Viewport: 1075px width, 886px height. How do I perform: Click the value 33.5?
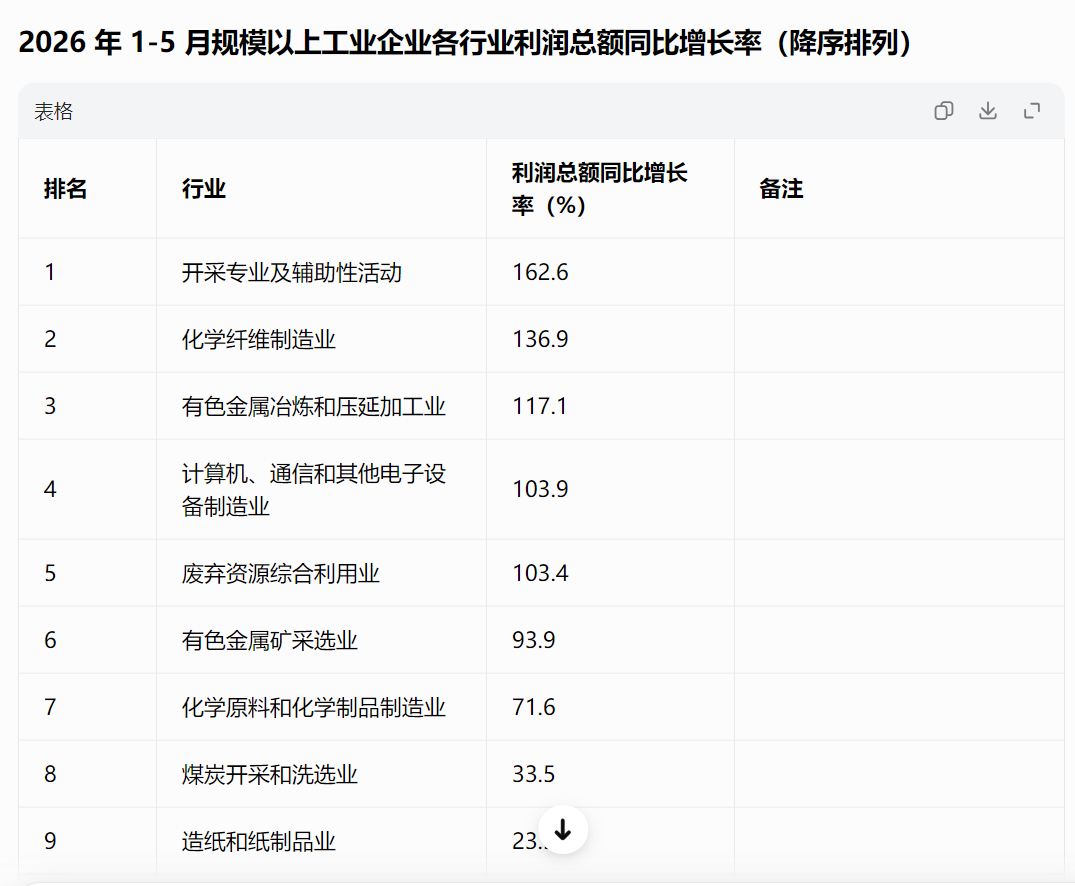pos(533,774)
